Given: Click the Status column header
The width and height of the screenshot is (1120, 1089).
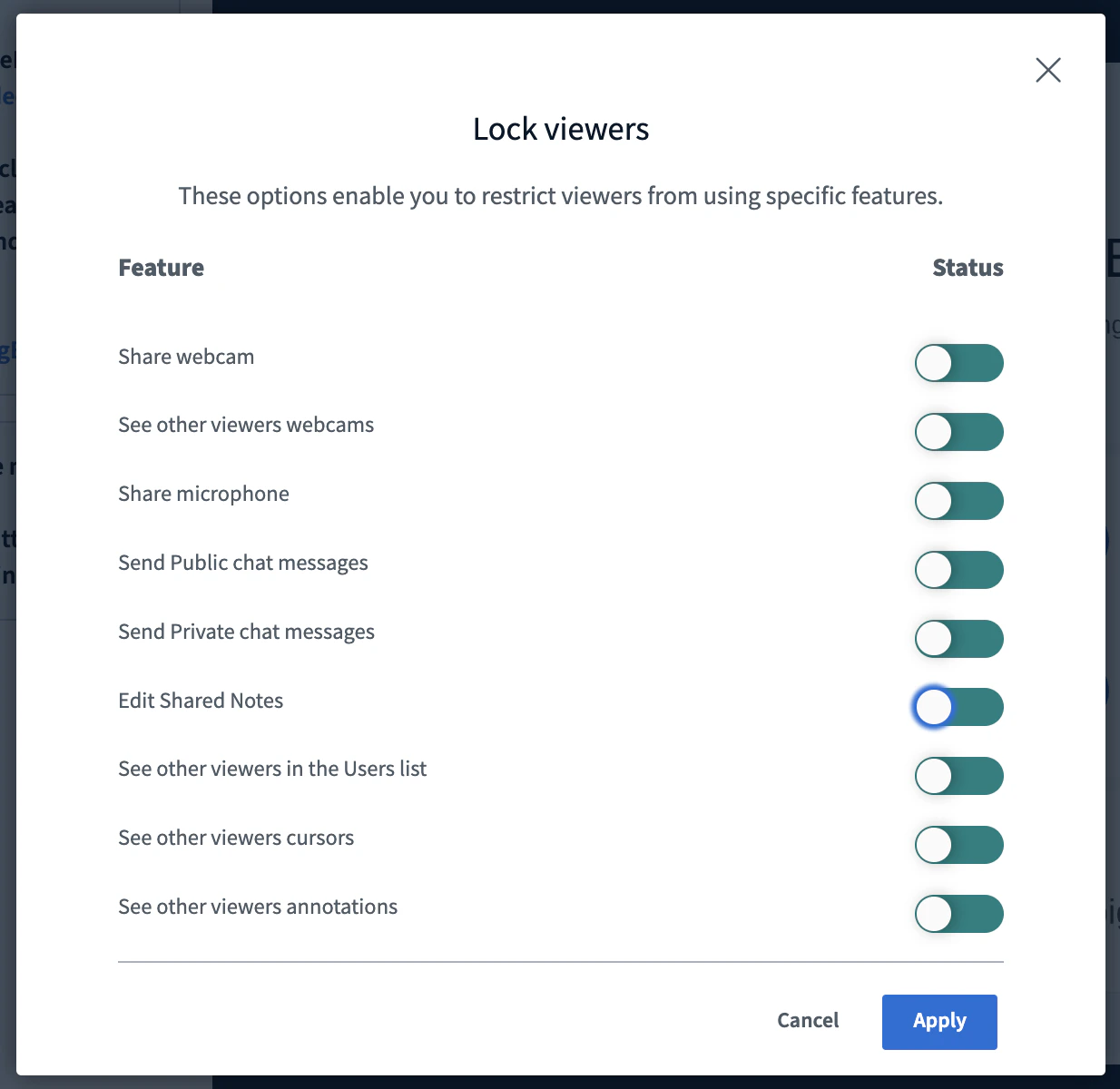Looking at the screenshot, I should [x=968, y=267].
